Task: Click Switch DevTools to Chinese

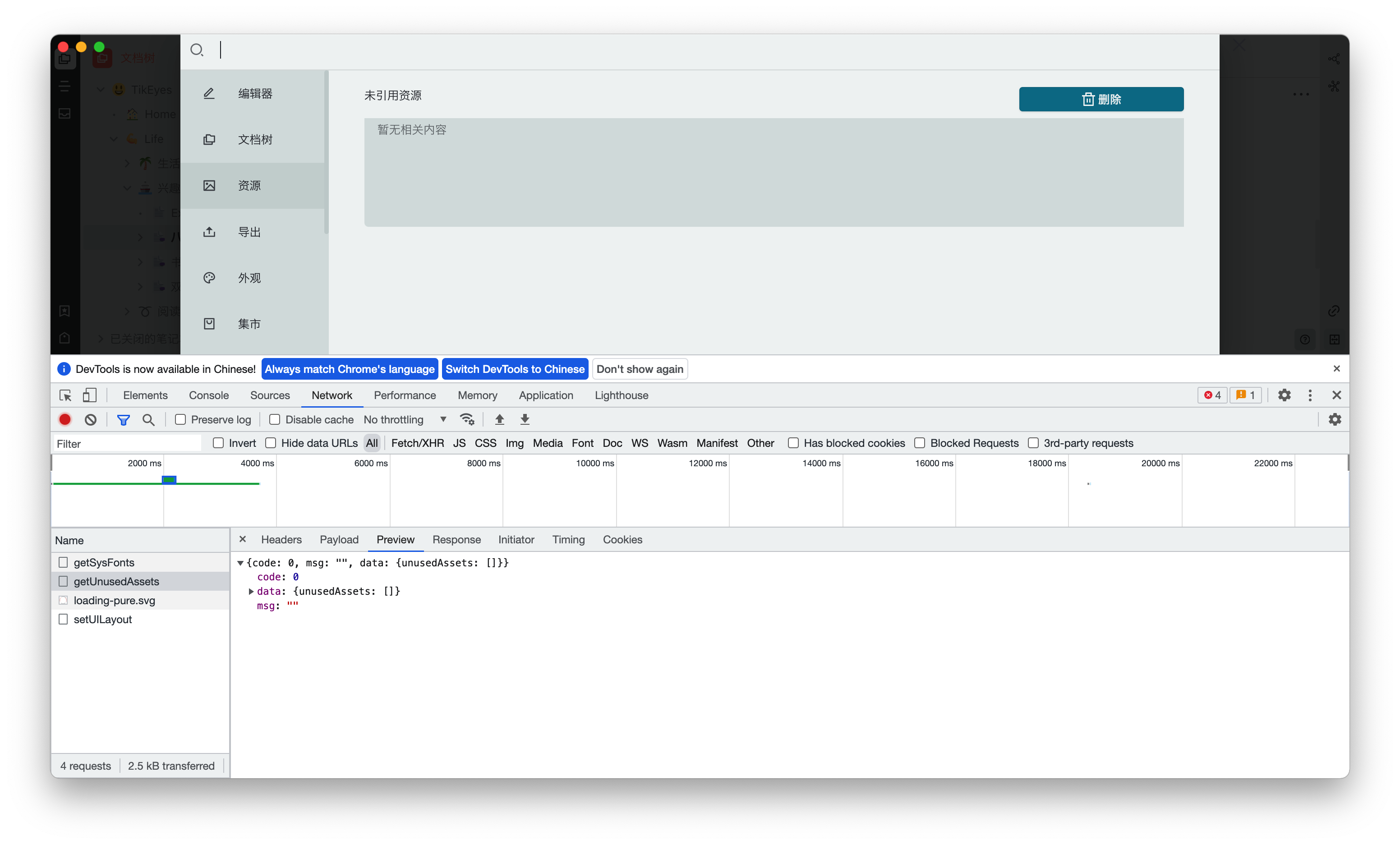Action: 515,369
